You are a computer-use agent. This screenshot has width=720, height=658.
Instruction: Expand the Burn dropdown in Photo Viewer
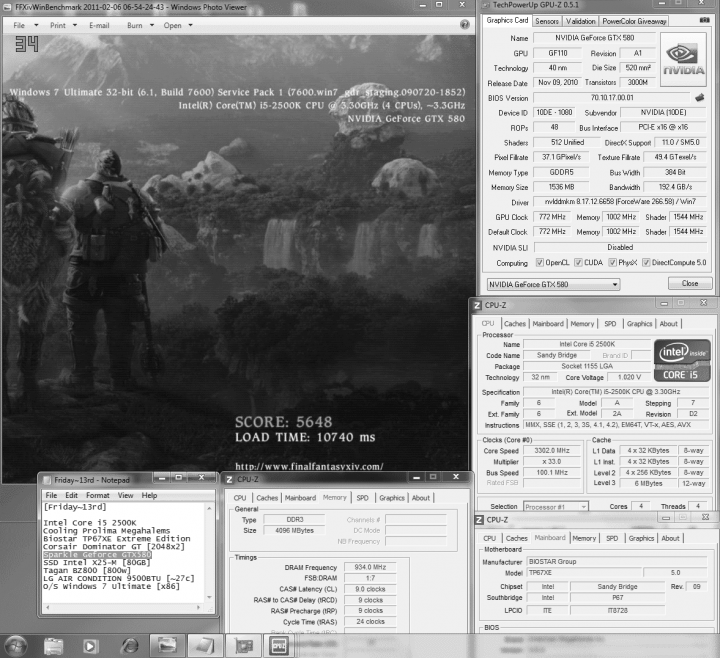click(152, 25)
